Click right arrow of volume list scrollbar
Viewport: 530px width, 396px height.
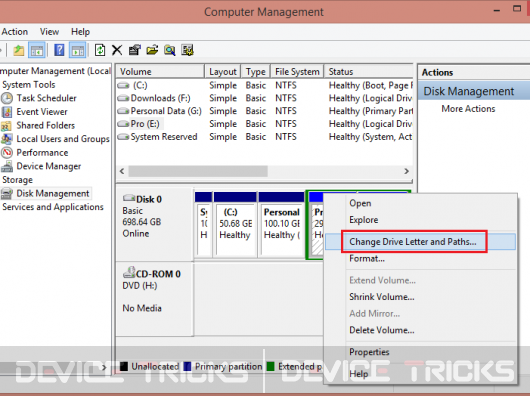pyautogui.click(x=406, y=171)
